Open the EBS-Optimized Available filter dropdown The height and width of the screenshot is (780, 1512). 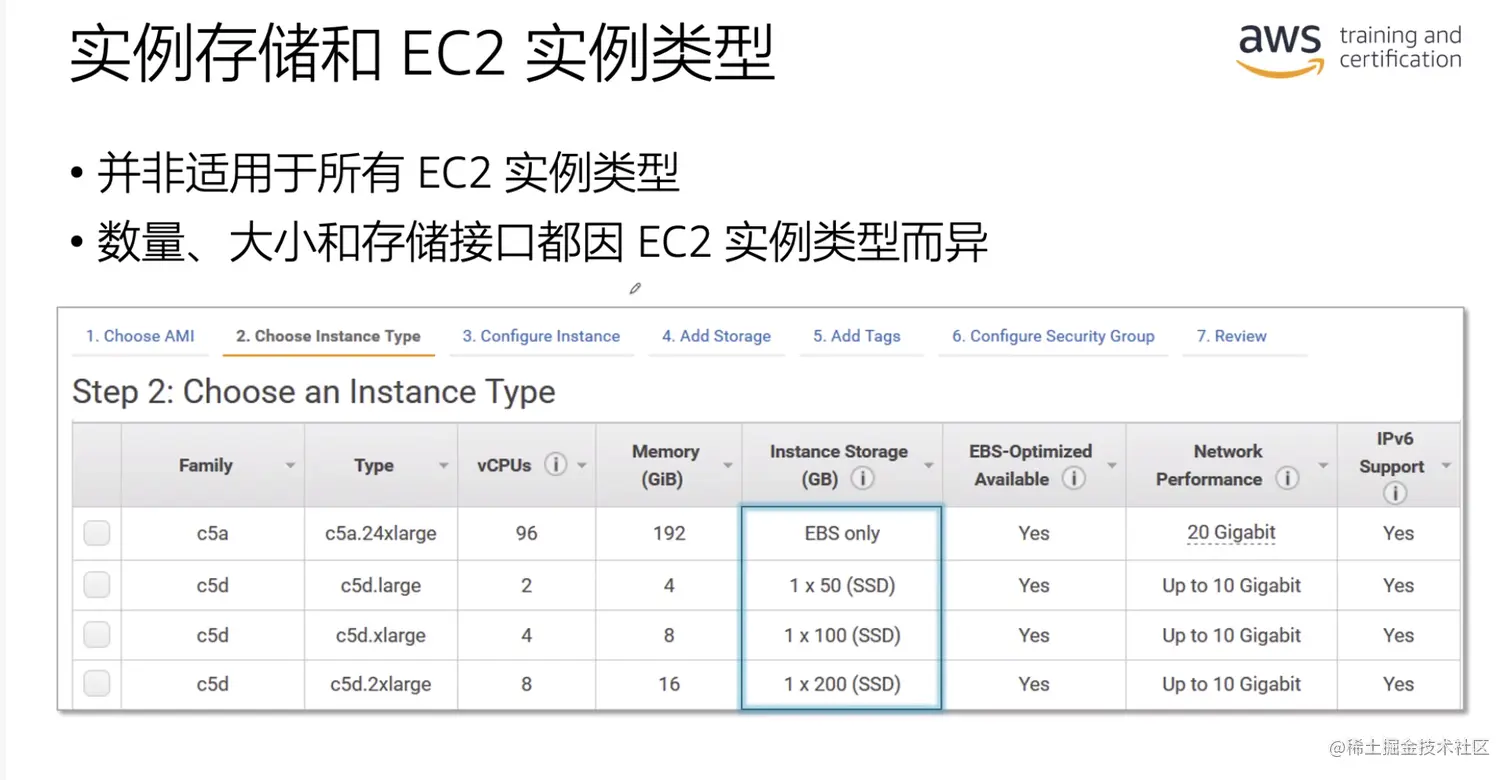point(1112,466)
